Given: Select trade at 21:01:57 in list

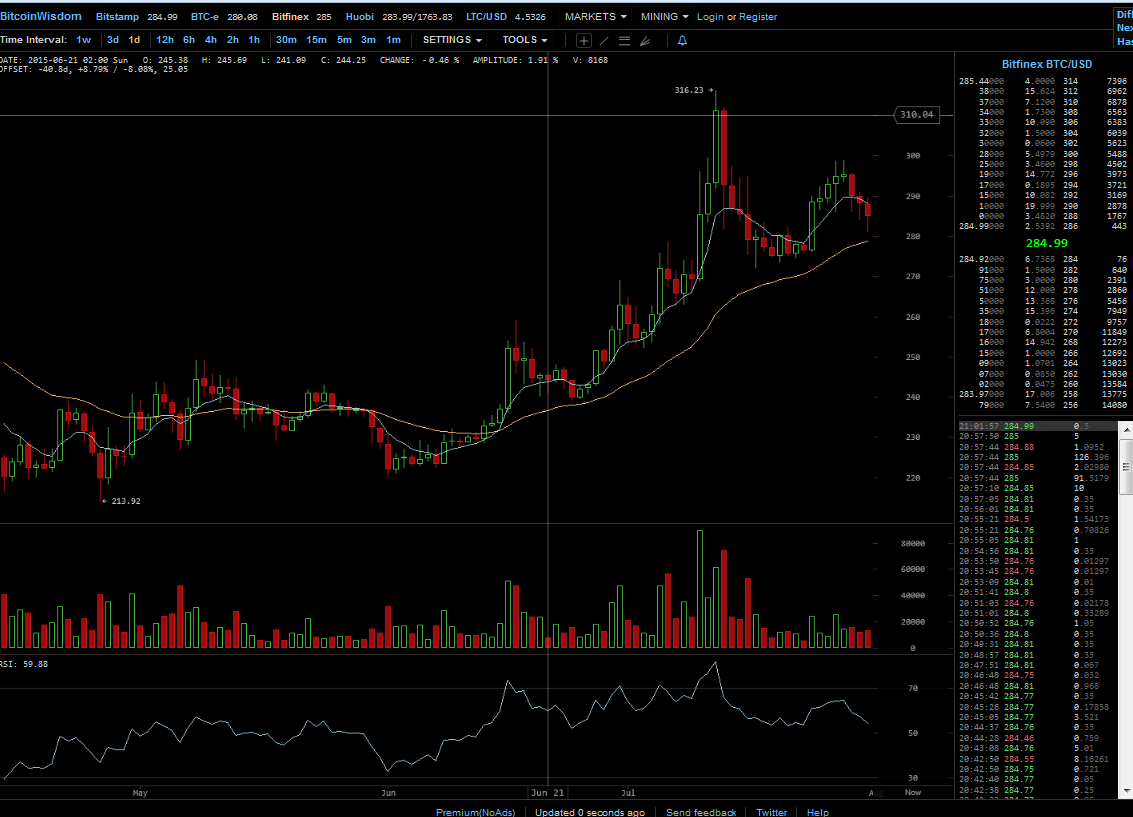Looking at the screenshot, I should [x=1038, y=426].
